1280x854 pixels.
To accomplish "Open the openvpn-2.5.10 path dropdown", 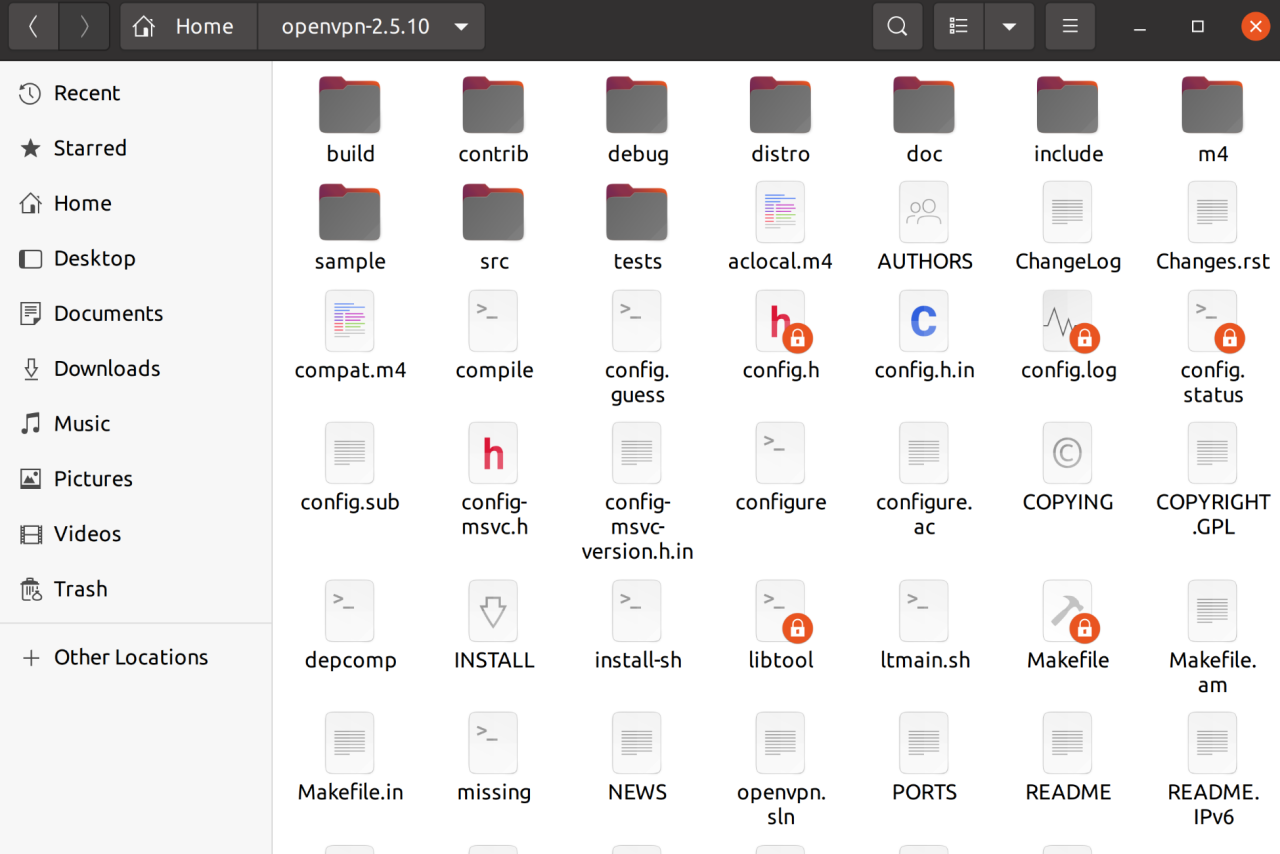I will (371, 27).
